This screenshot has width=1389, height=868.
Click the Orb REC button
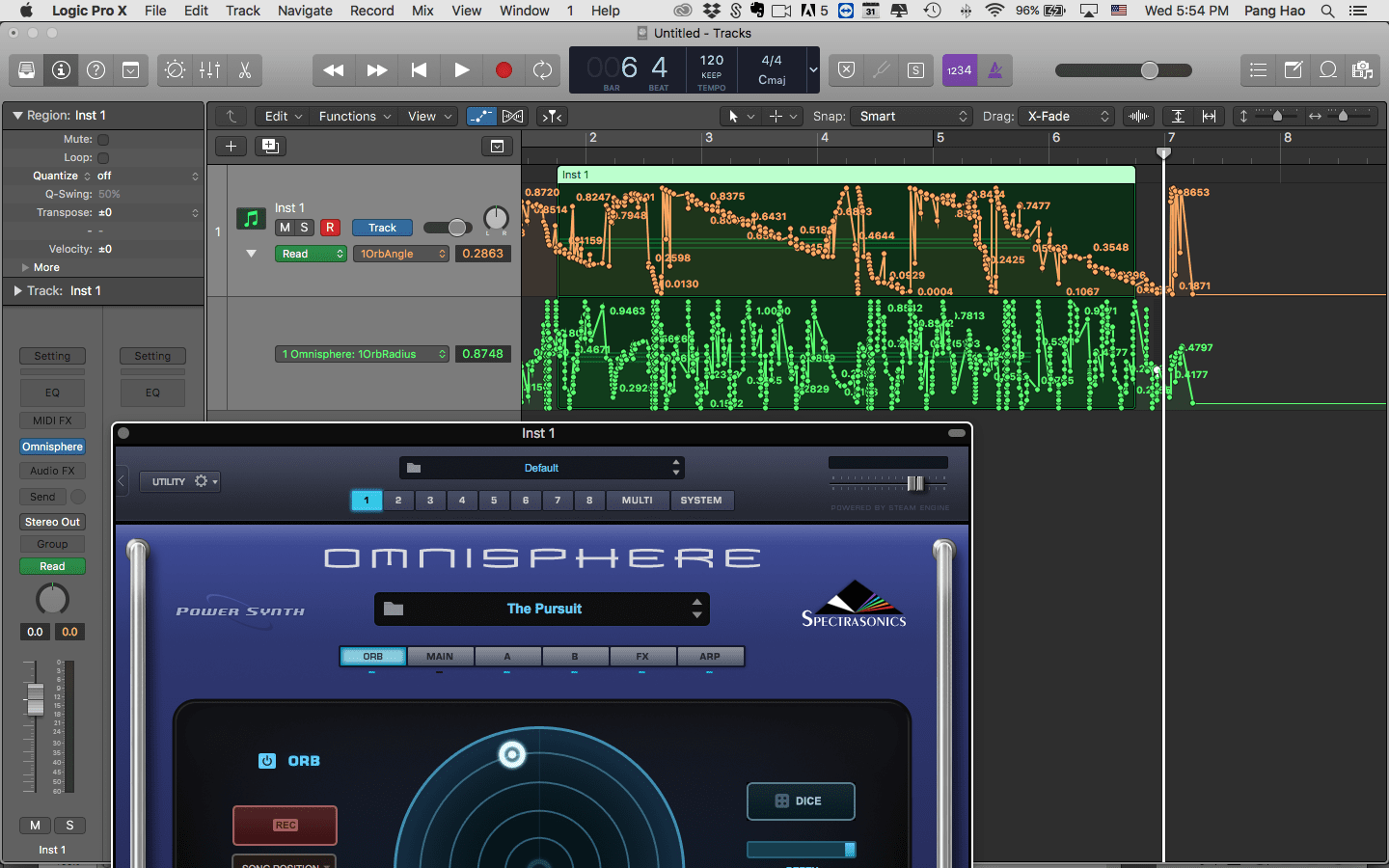tap(286, 826)
